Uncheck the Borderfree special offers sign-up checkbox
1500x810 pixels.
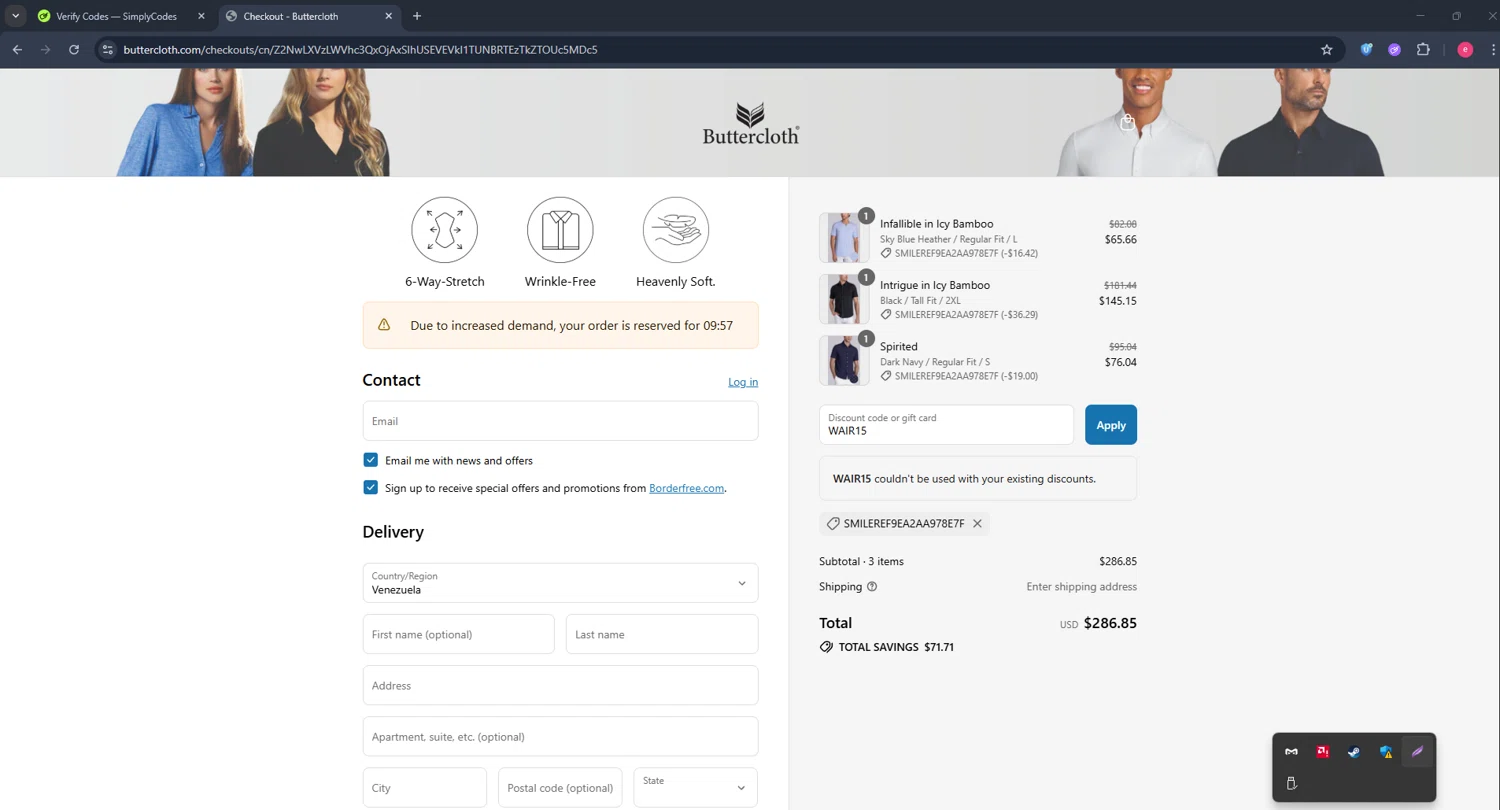coord(370,487)
